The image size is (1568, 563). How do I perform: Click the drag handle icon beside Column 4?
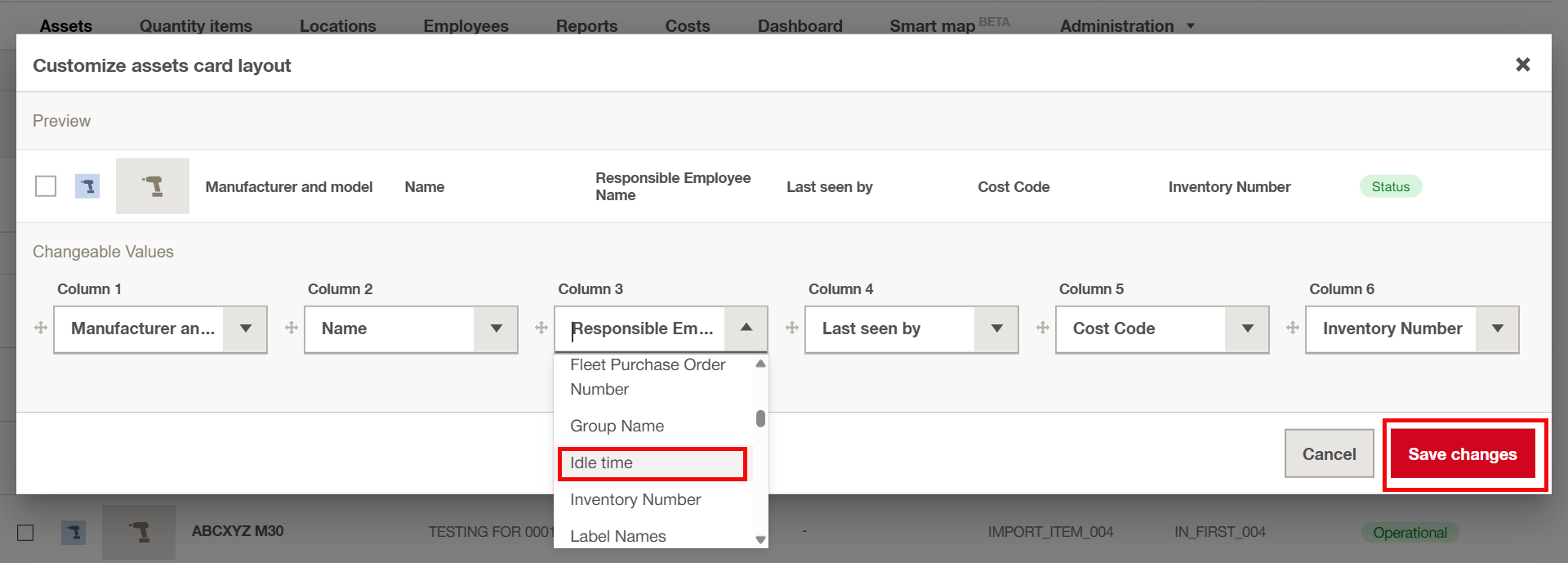tap(792, 328)
